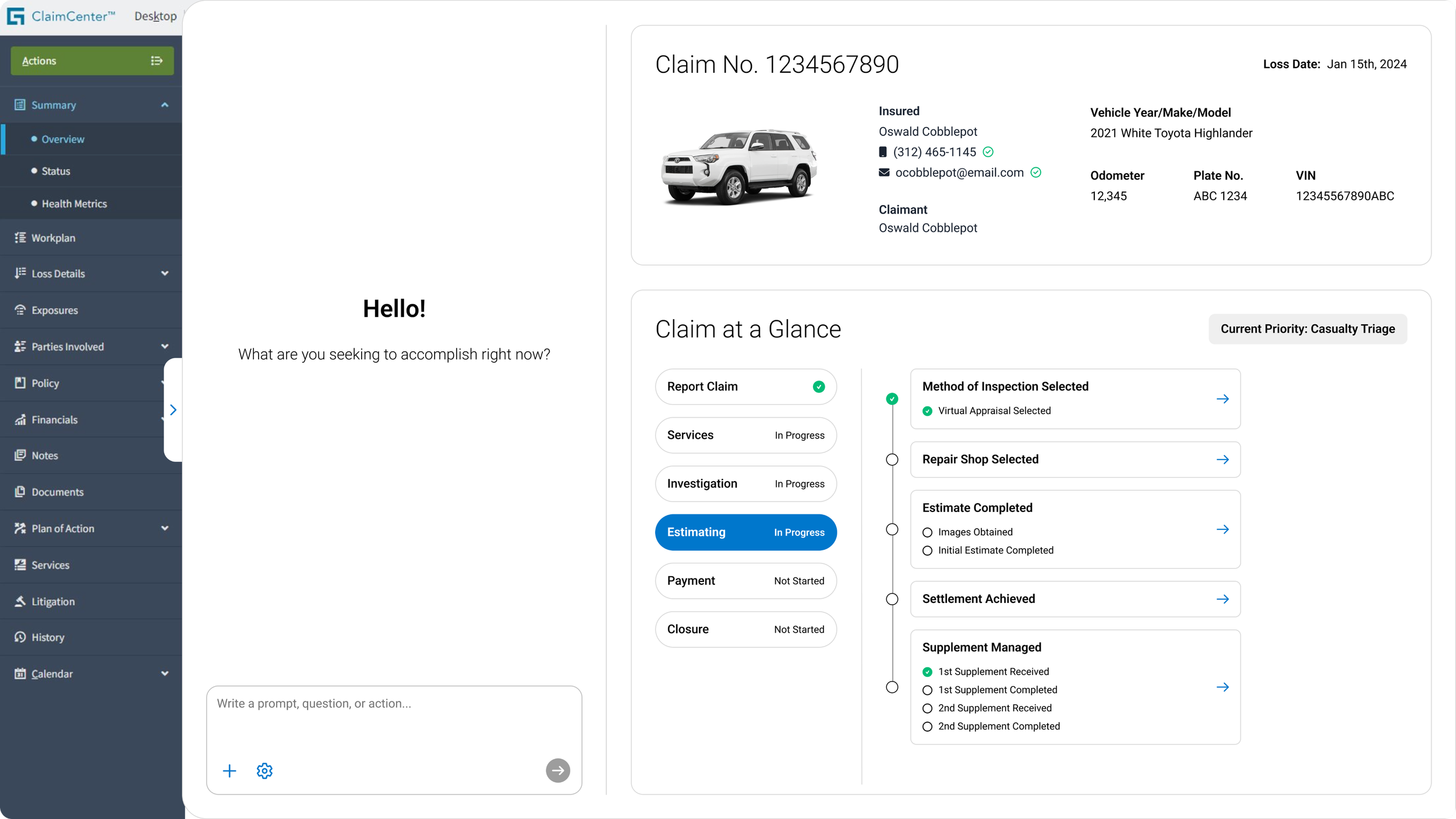Click the white Toyota vehicle thumbnail

pyautogui.click(x=740, y=167)
